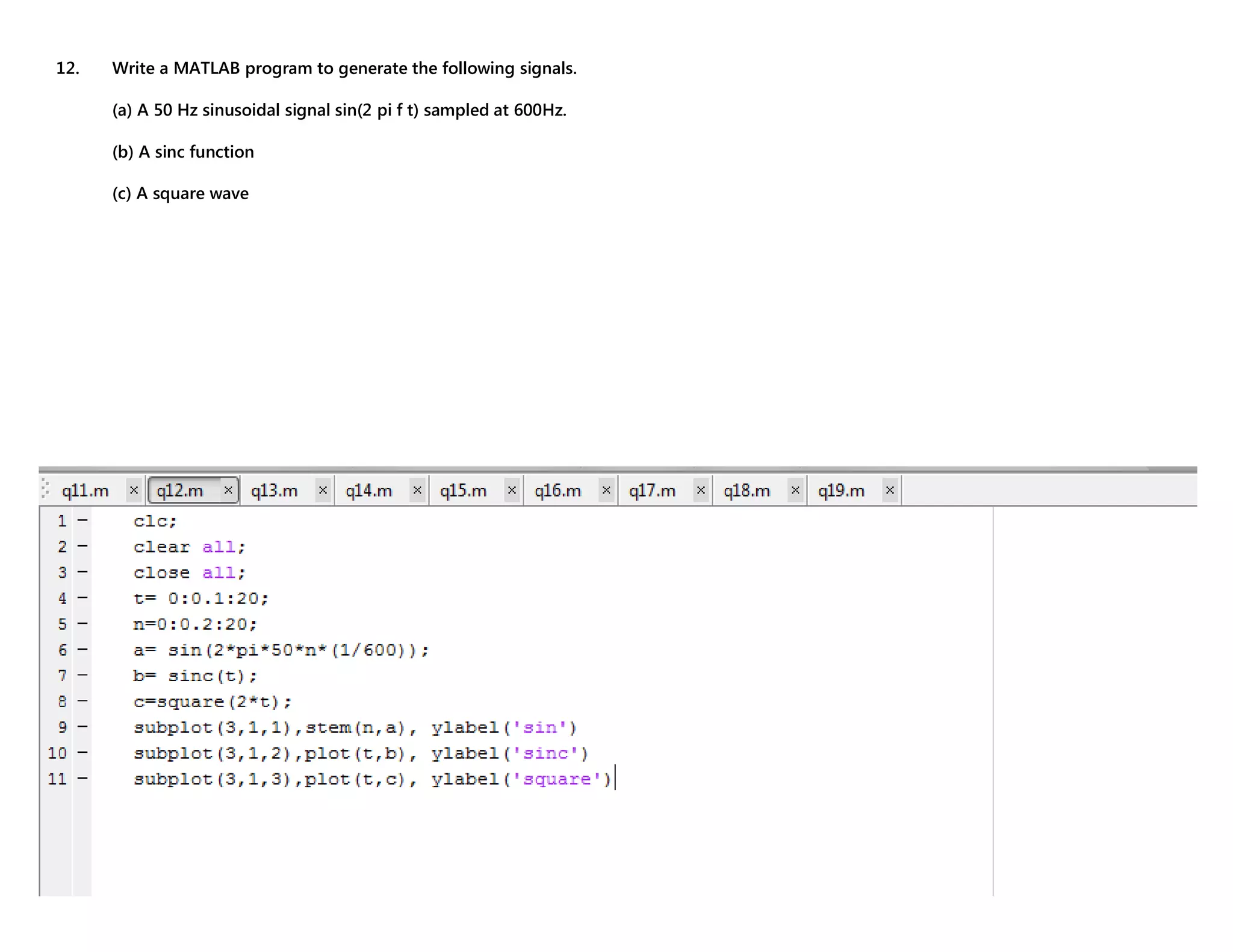Set breakpoint dash on line 5
This screenshot has height=952, width=1233.
point(82,623)
